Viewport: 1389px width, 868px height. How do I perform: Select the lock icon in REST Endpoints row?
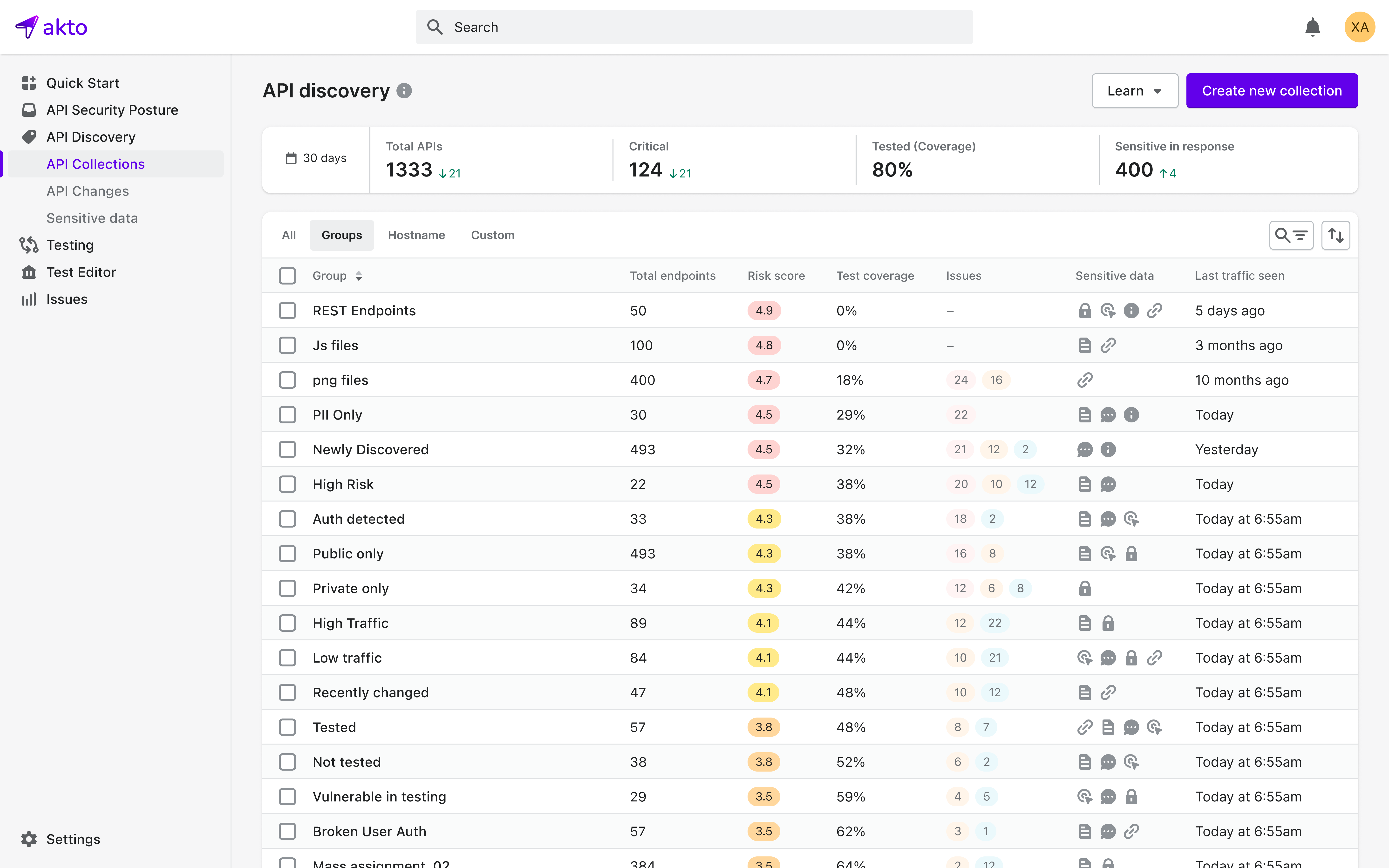tap(1085, 310)
